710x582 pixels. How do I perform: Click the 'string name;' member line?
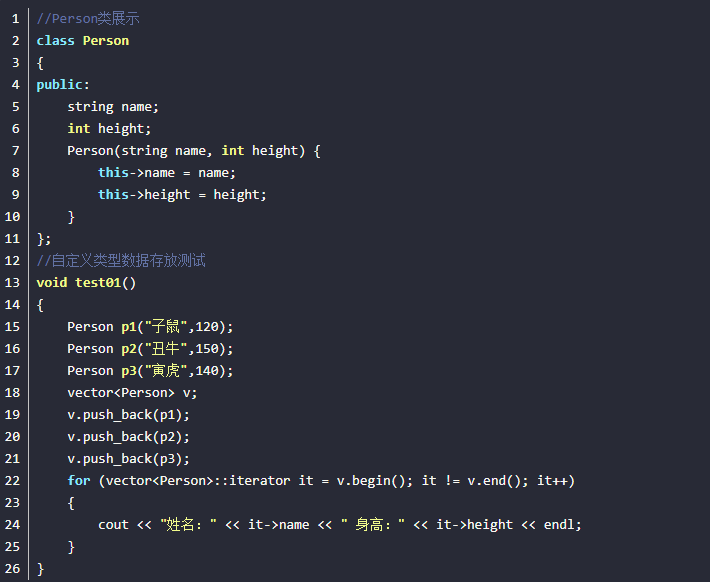(113, 107)
